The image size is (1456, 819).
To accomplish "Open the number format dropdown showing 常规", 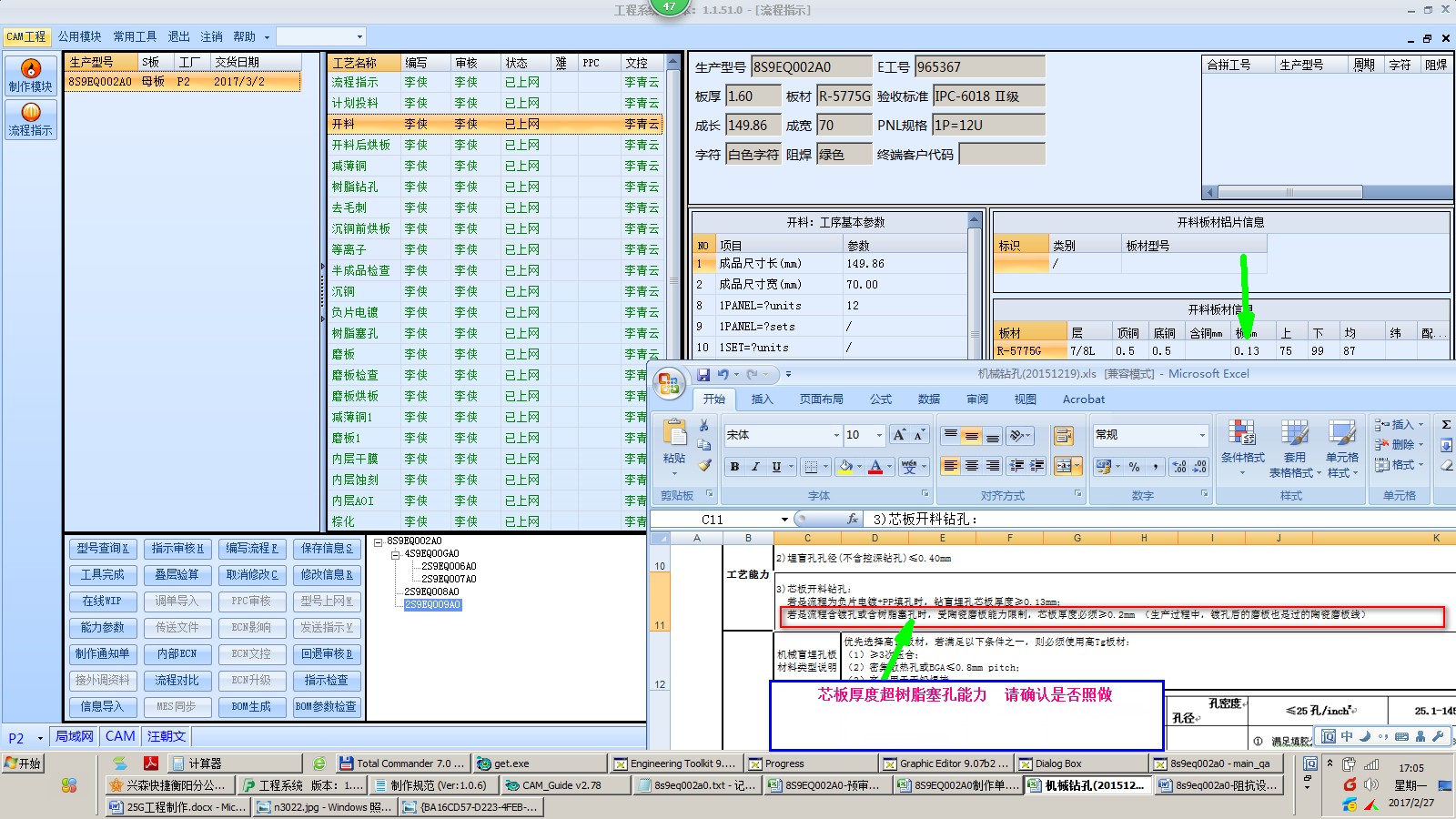I will pos(1201,435).
